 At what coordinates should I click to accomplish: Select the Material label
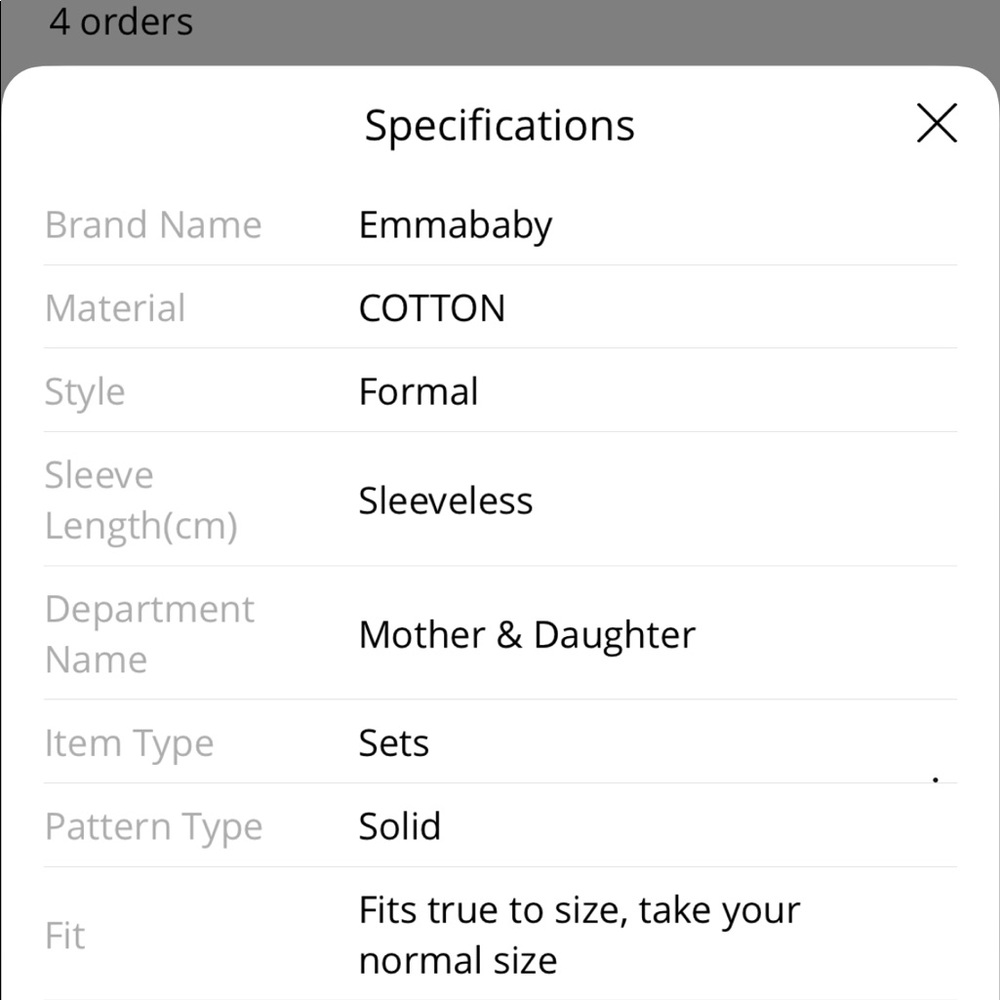[115, 308]
